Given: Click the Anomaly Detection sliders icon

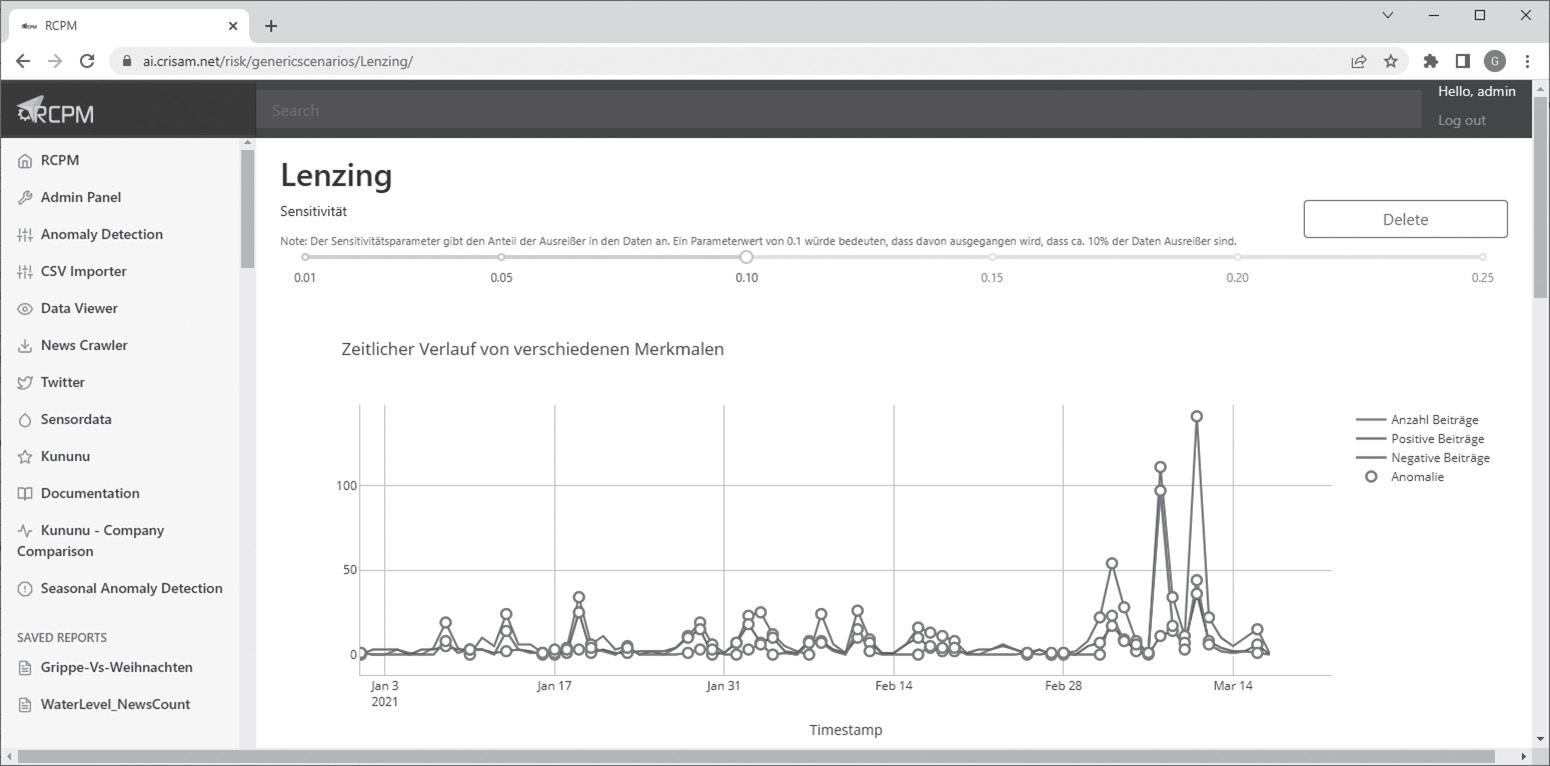Looking at the screenshot, I should click(25, 234).
